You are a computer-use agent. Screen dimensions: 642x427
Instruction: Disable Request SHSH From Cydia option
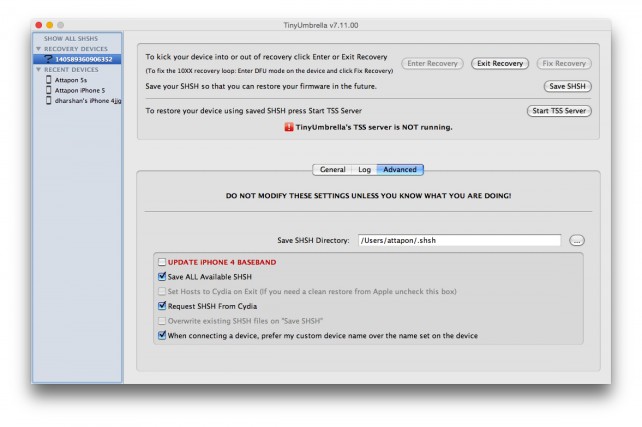point(162,306)
